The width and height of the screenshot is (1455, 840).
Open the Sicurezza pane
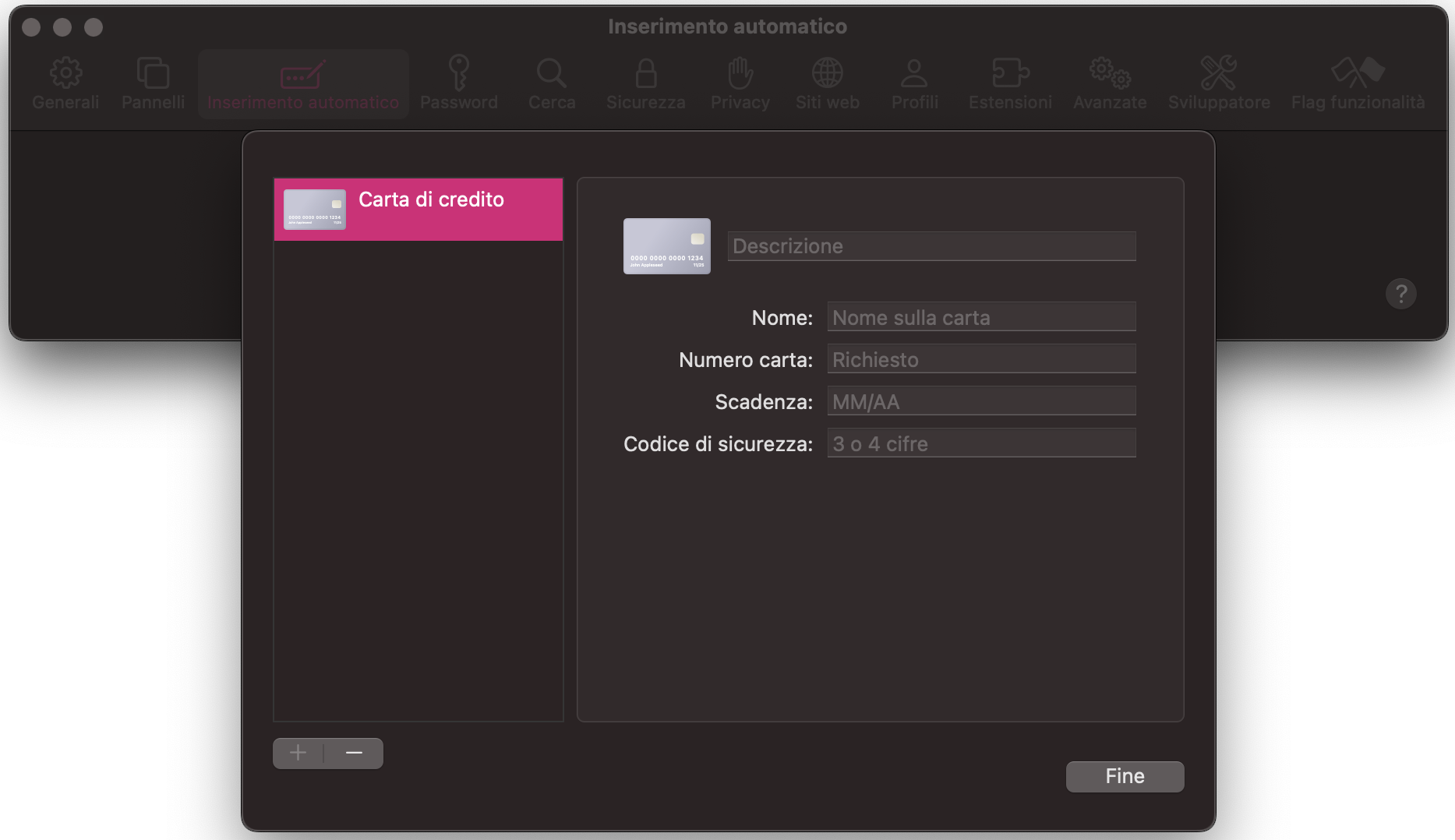click(x=645, y=83)
